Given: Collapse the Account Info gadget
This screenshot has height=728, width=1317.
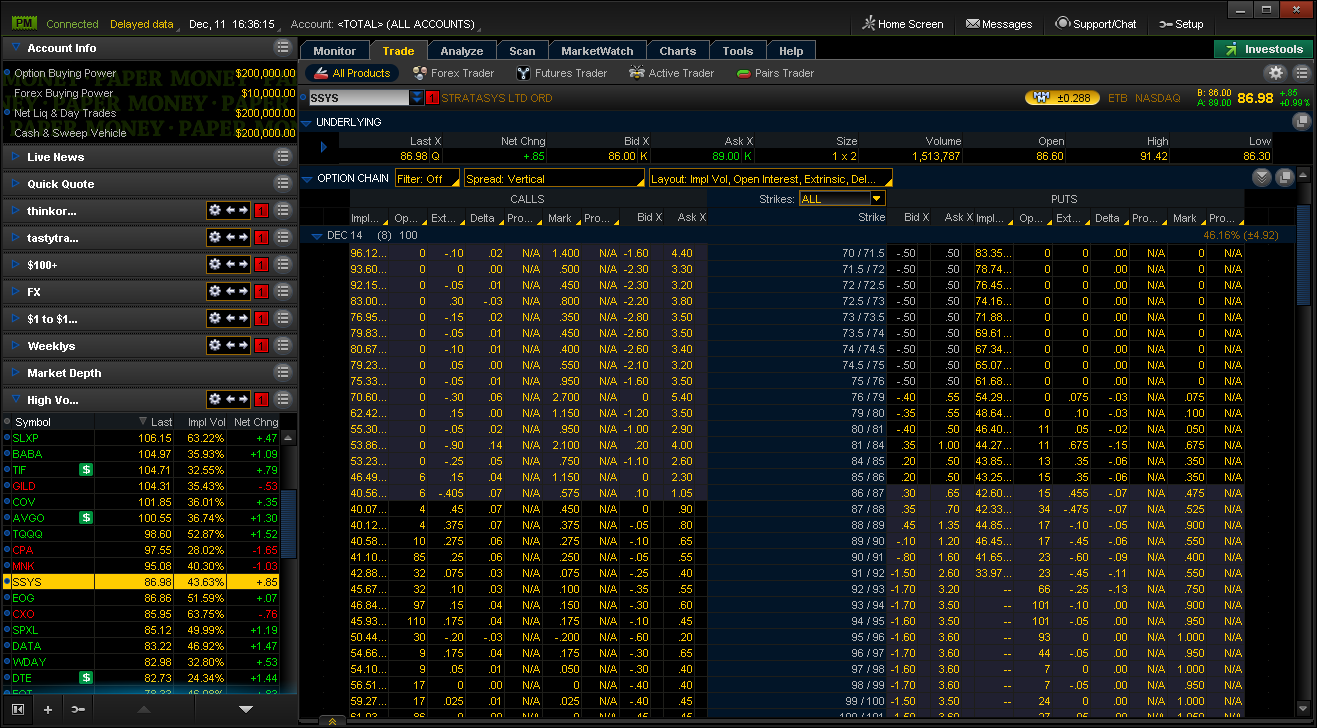Looking at the screenshot, I should point(15,48).
